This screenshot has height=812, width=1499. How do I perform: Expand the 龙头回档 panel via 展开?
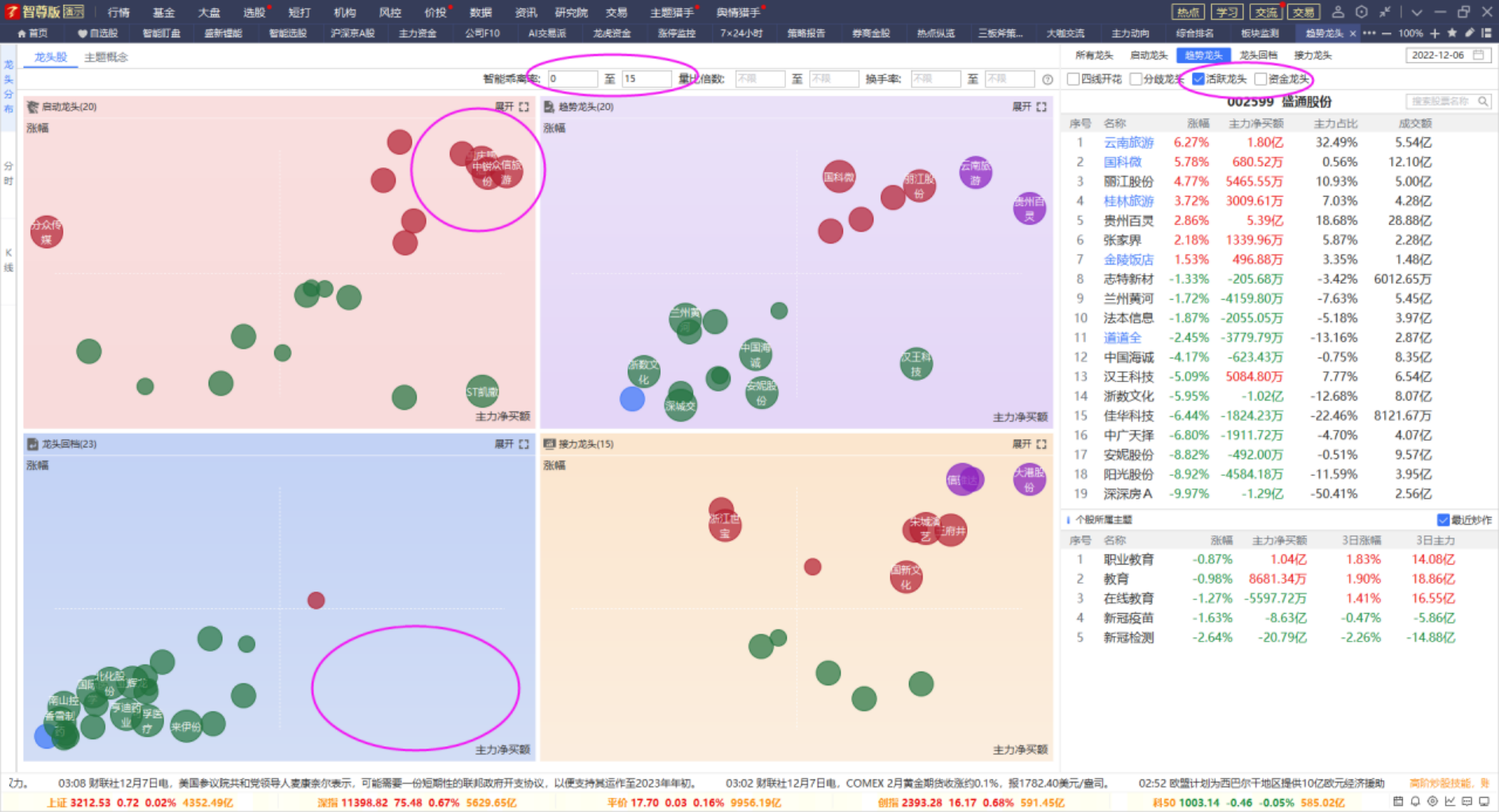[504, 444]
